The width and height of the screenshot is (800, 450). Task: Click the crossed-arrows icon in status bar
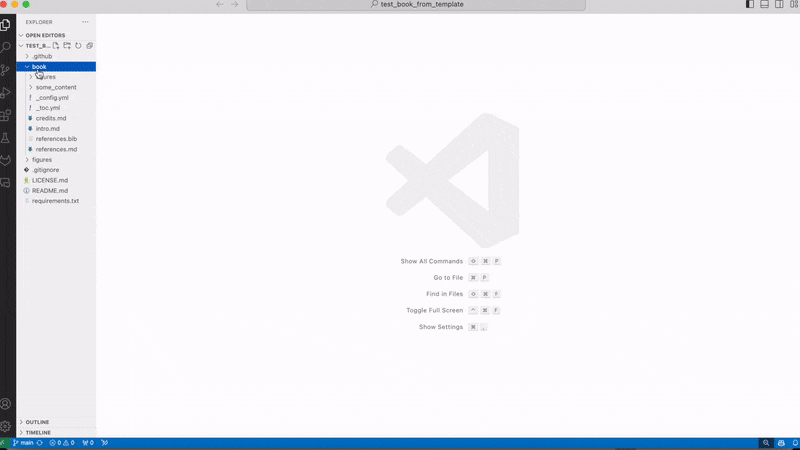coord(105,443)
